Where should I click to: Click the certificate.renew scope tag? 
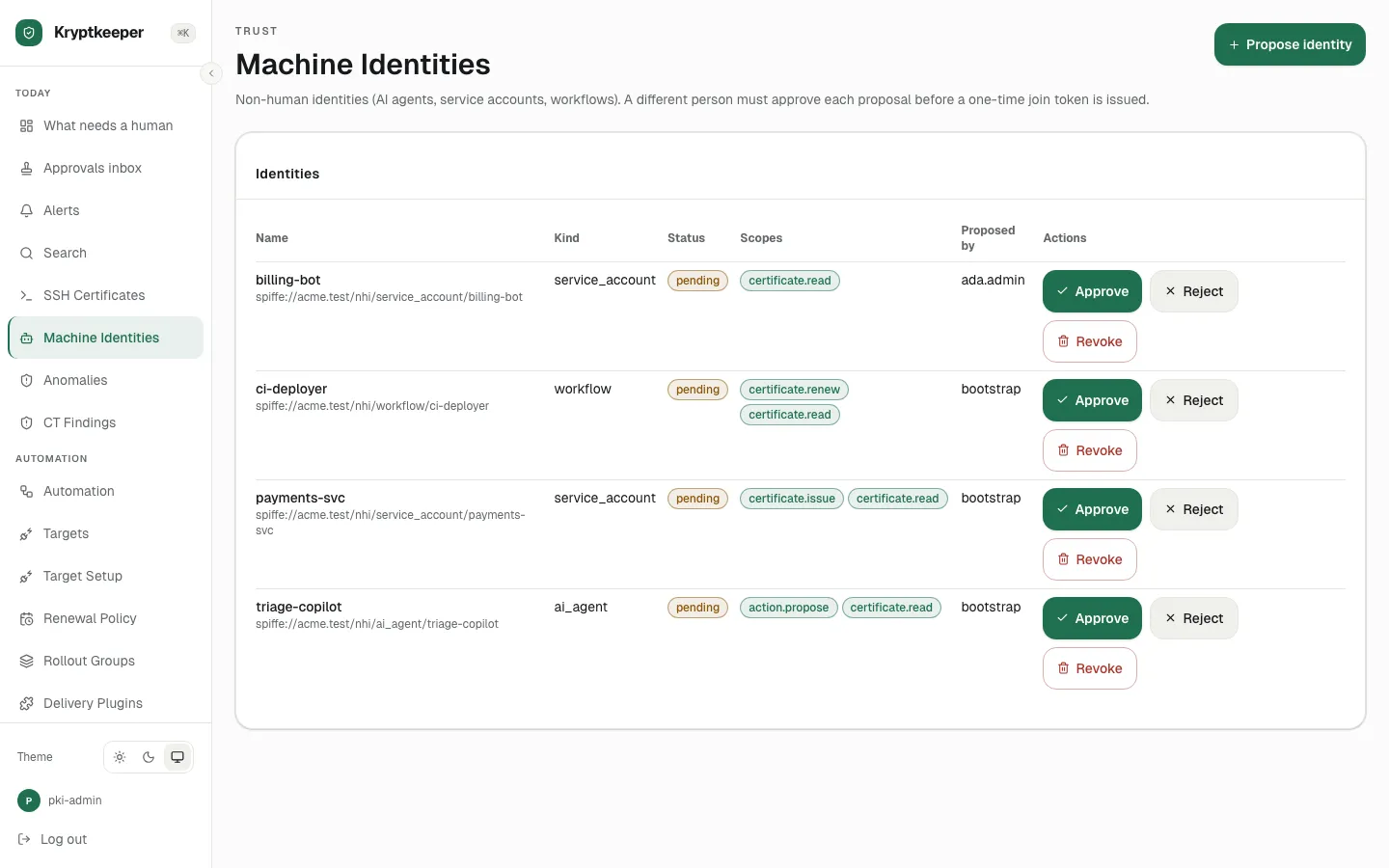[x=794, y=390]
